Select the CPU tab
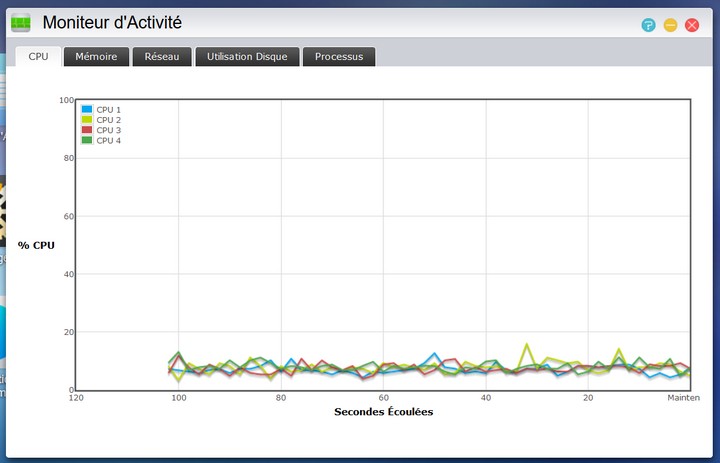 [x=39, y=56]
